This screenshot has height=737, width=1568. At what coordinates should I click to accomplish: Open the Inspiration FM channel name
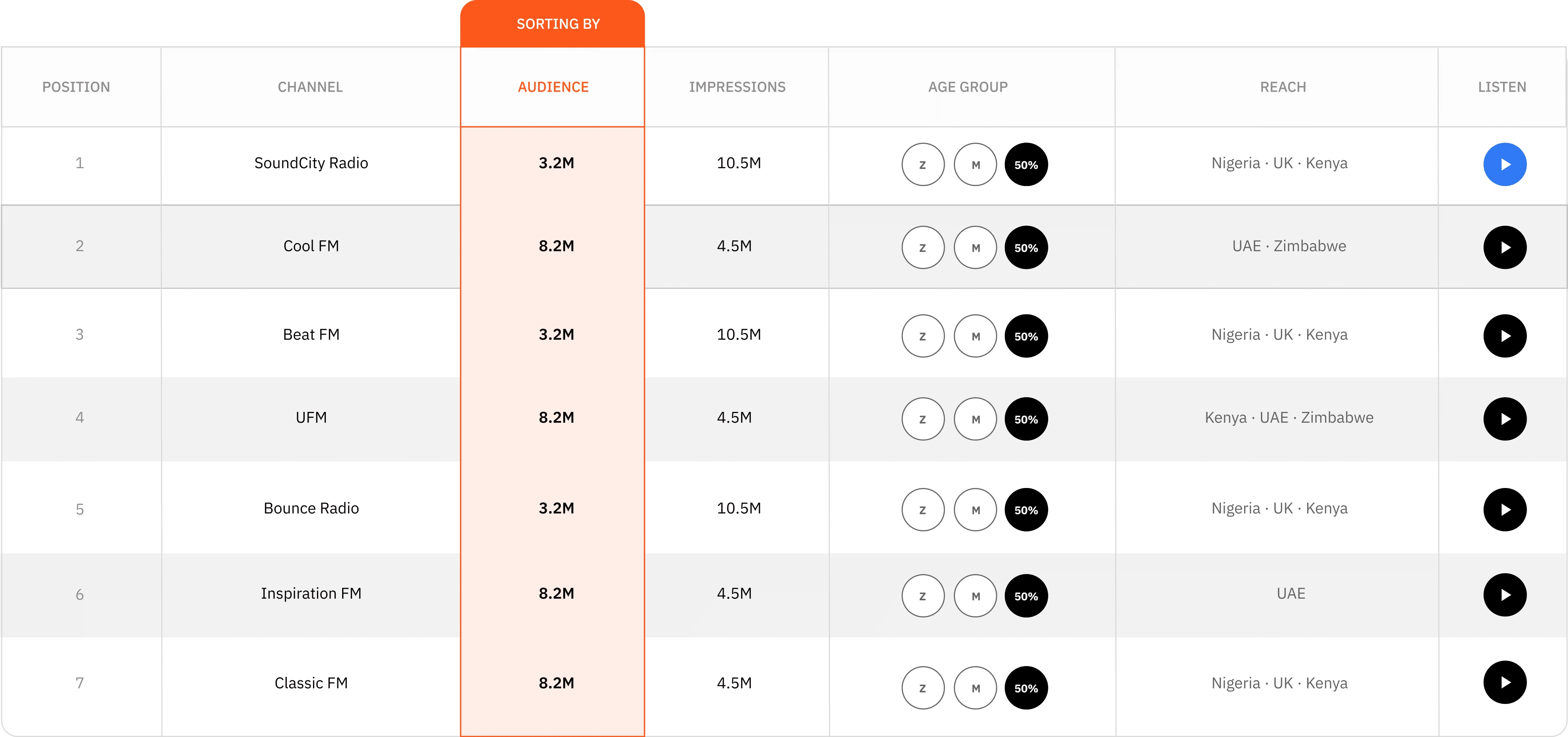310,593
